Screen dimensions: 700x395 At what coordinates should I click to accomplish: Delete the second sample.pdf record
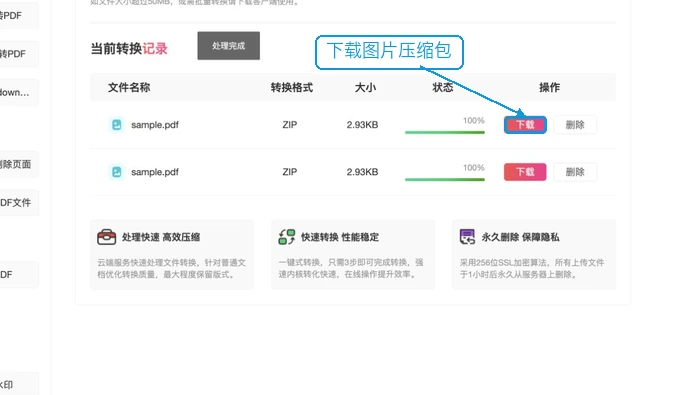pos(575,172)
